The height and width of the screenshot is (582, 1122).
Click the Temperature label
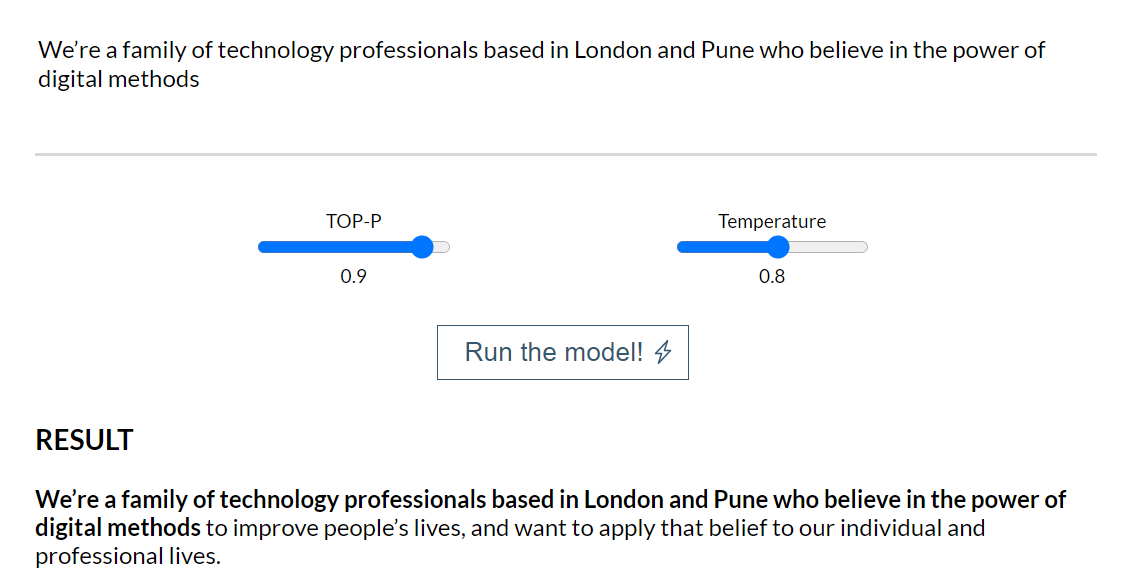click(772, 221)
